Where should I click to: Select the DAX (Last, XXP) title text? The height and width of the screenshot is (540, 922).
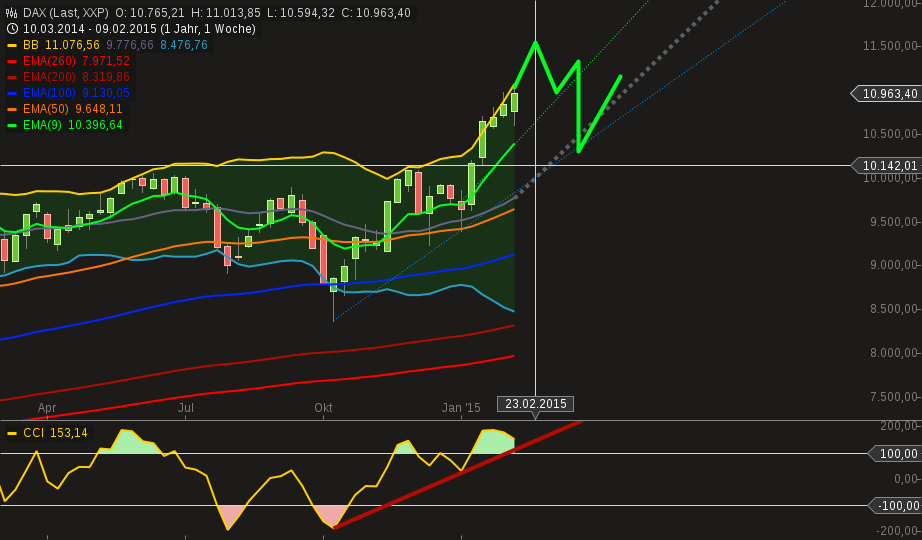[66, 13]
